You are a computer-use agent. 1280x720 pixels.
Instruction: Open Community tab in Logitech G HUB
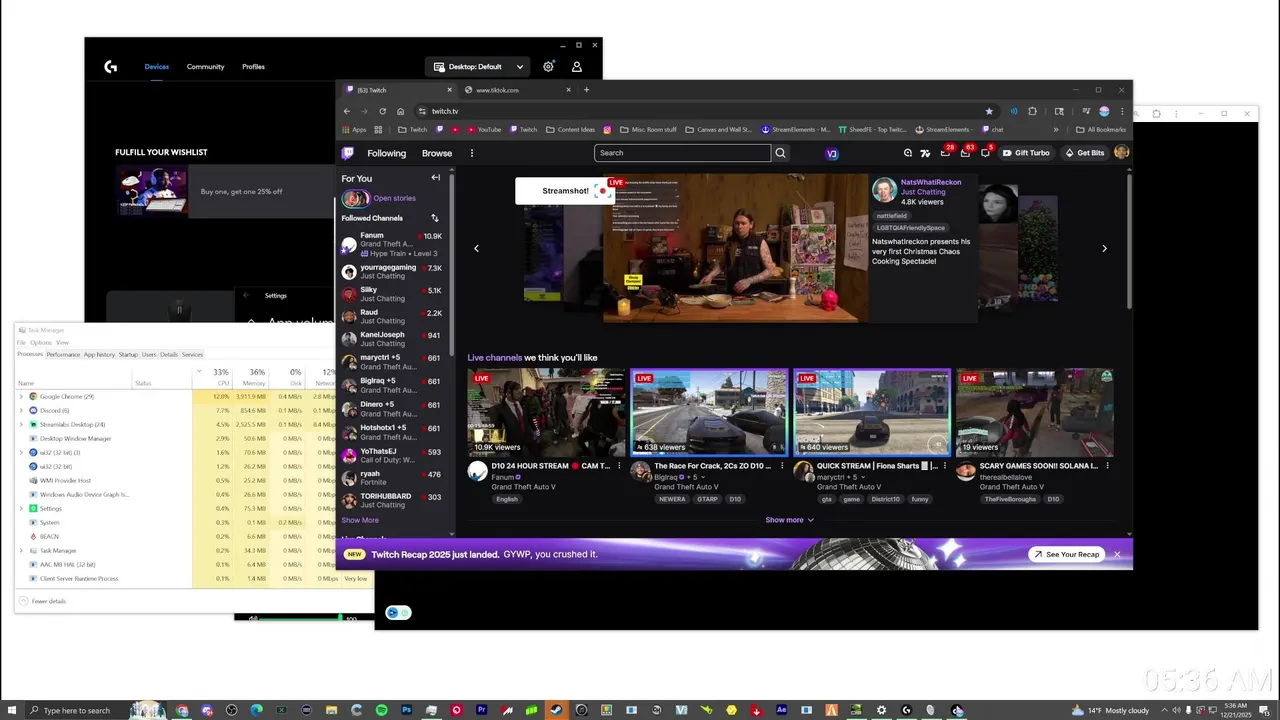(205, 66)
